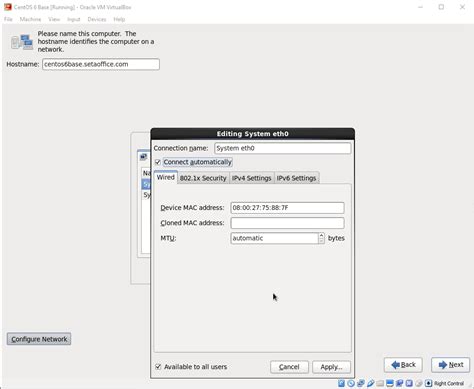This screenshot has width=474, height=389.
Task: Open the Input menu
Action: tap(74, 19)
